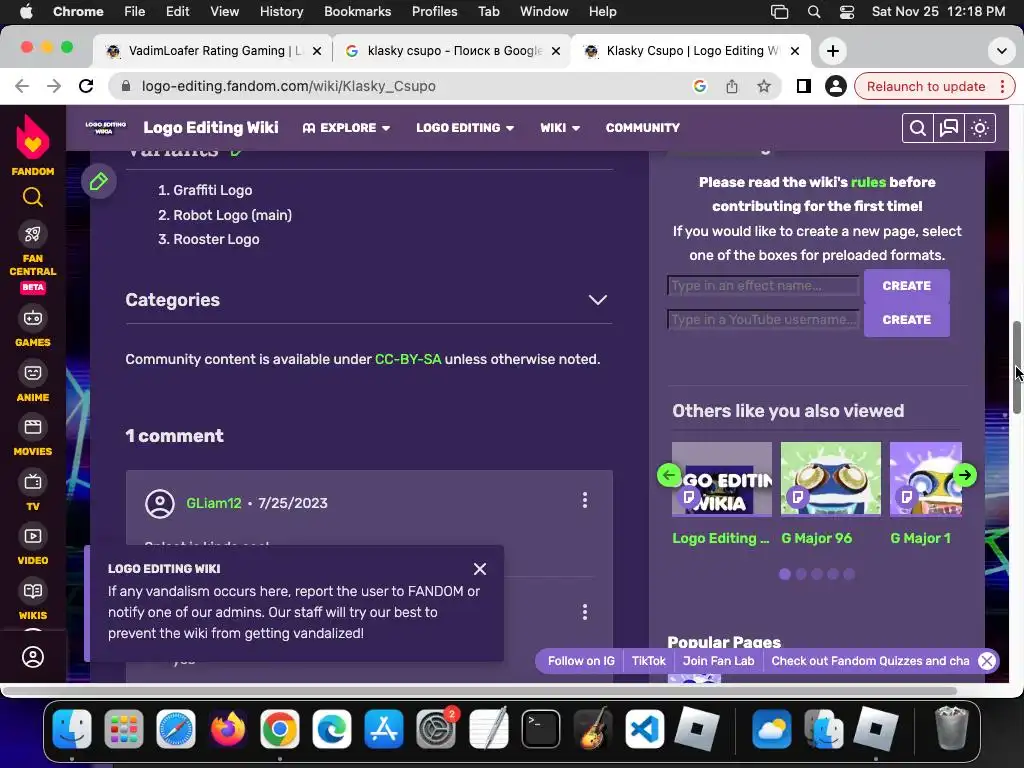
Task: Open the Profiles menu
Action: tap(434, 11)
